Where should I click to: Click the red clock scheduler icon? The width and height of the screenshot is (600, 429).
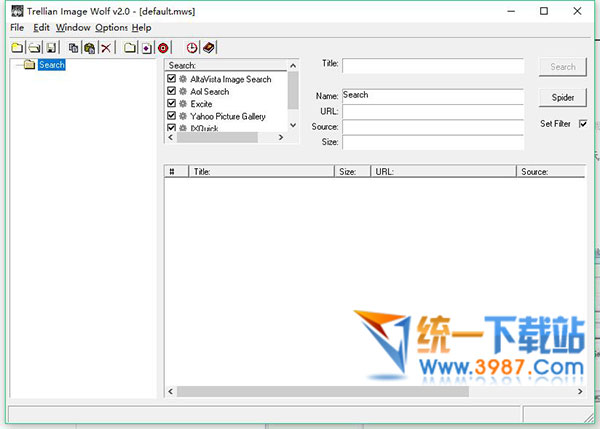tap(192, 48)
